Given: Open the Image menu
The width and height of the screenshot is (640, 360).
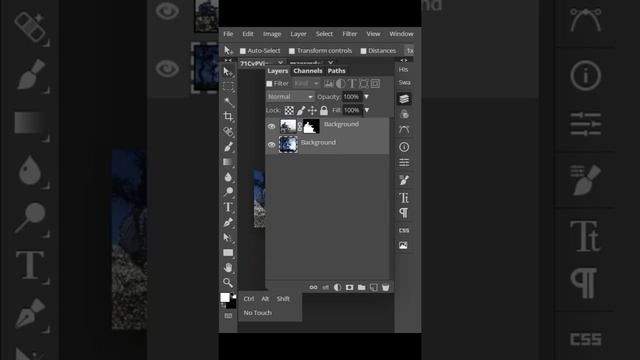Looking at the screenshot, I should pyautogui.click(x=272, y=34).
